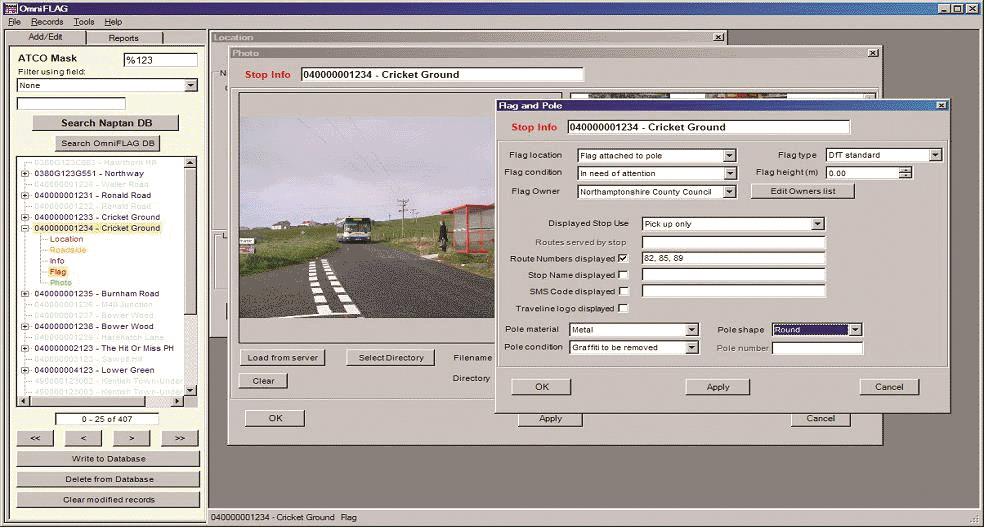
Task: Expand the 0380G123G551 - Northway node
Action: [x=25, y=173]
